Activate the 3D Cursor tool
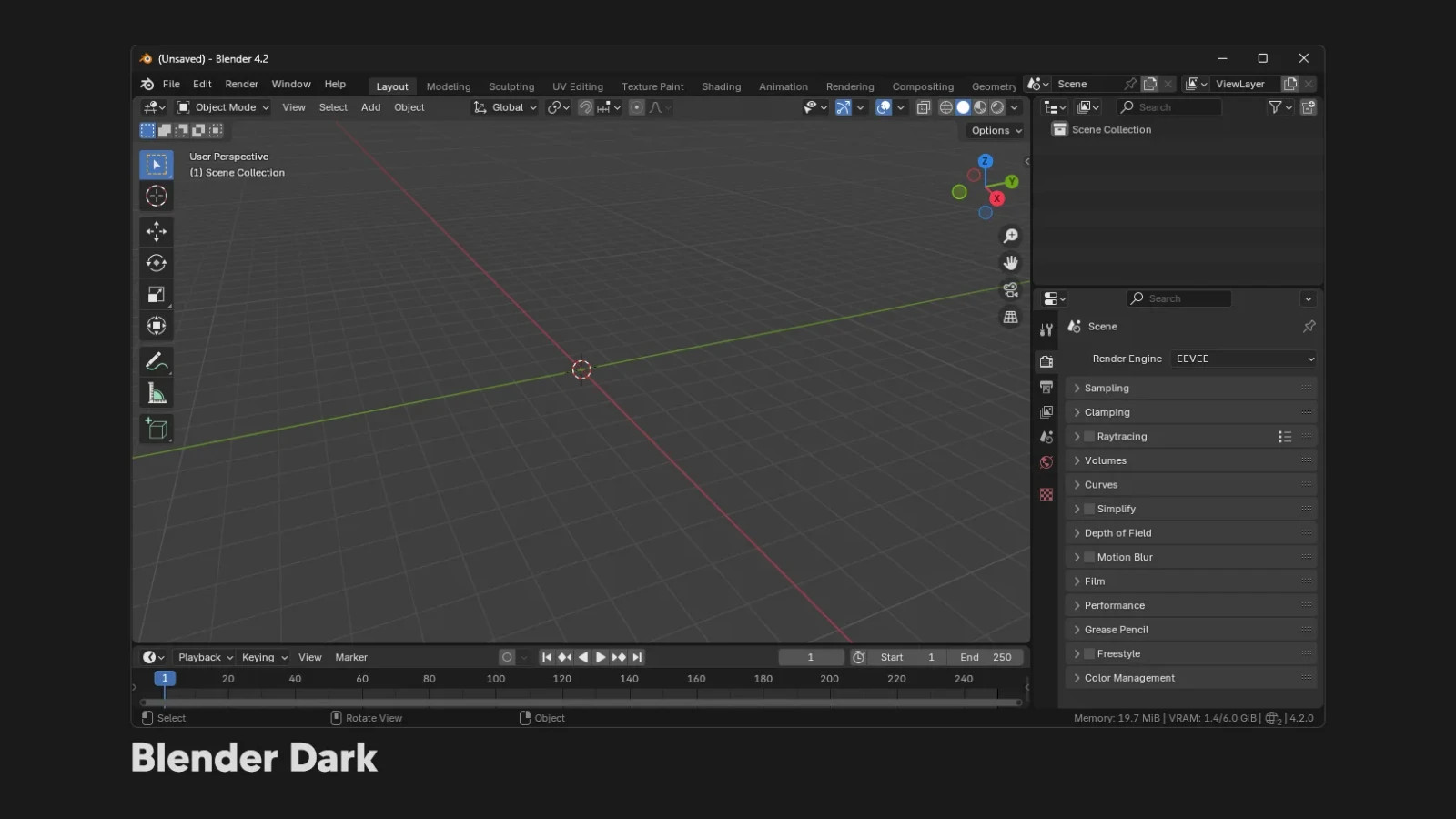Viewport: 1456px width, 819px height. pyautogui.click(x=157, y=196)
